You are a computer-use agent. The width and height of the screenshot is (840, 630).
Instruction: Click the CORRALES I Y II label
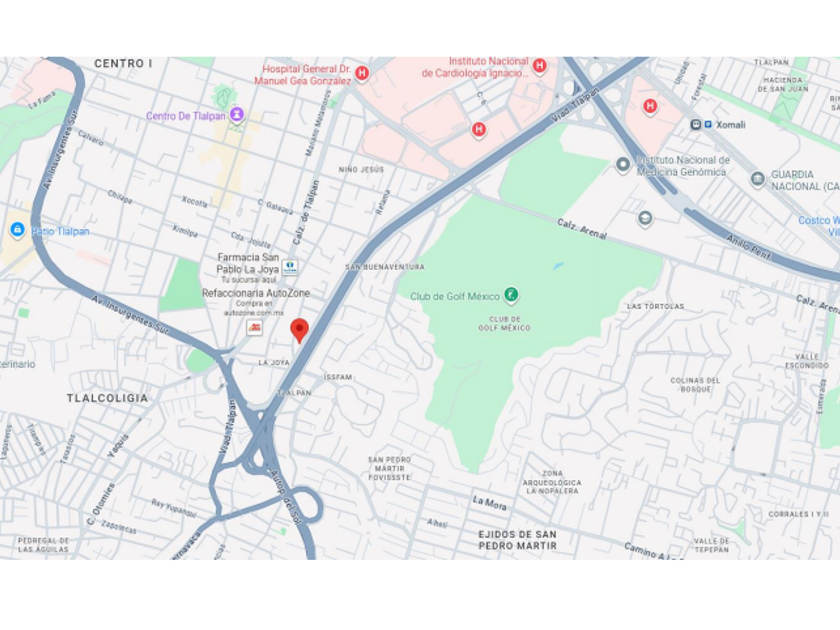pos(798,514)
